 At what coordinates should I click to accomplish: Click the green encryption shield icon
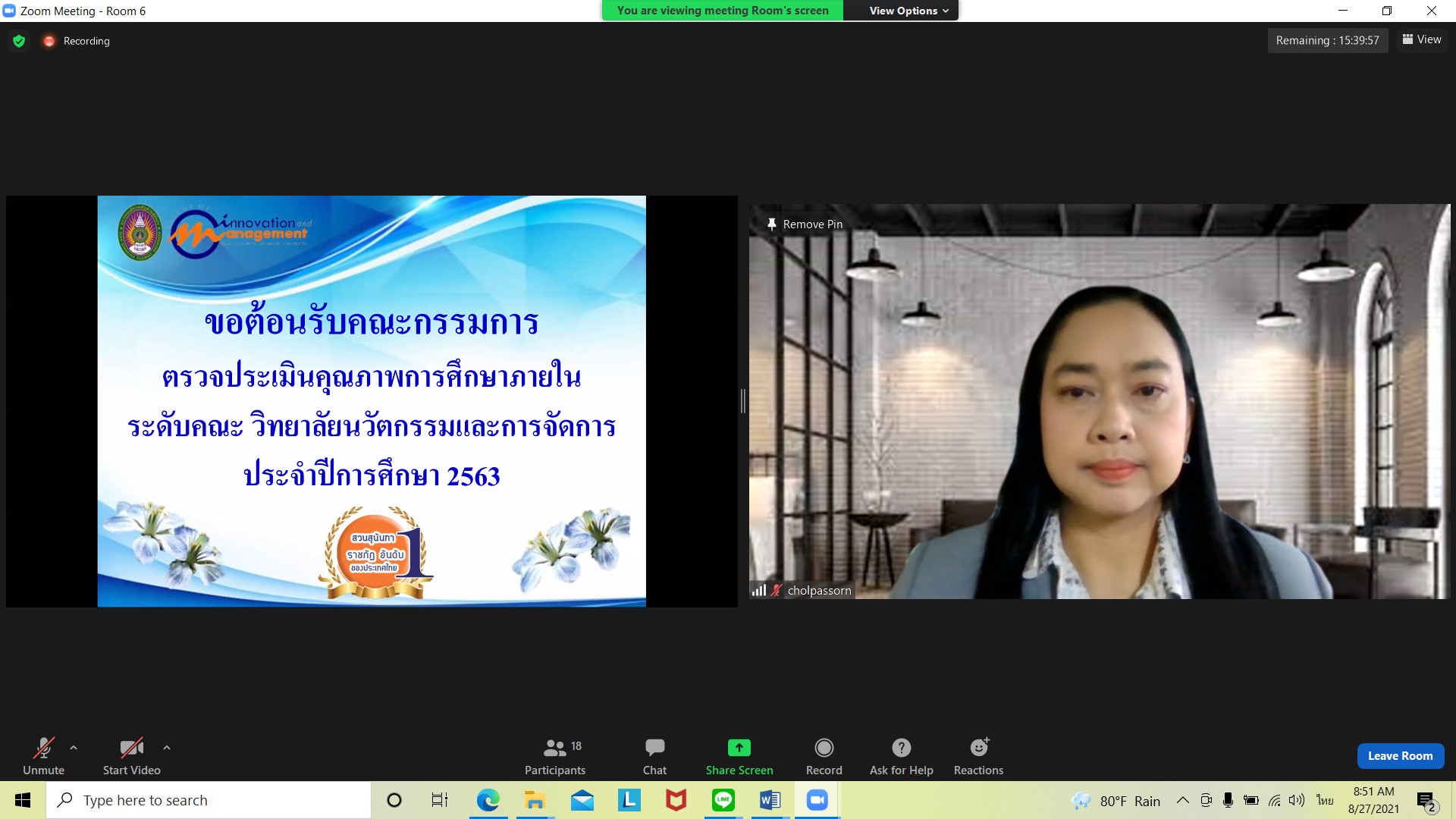tap(19, 41)
